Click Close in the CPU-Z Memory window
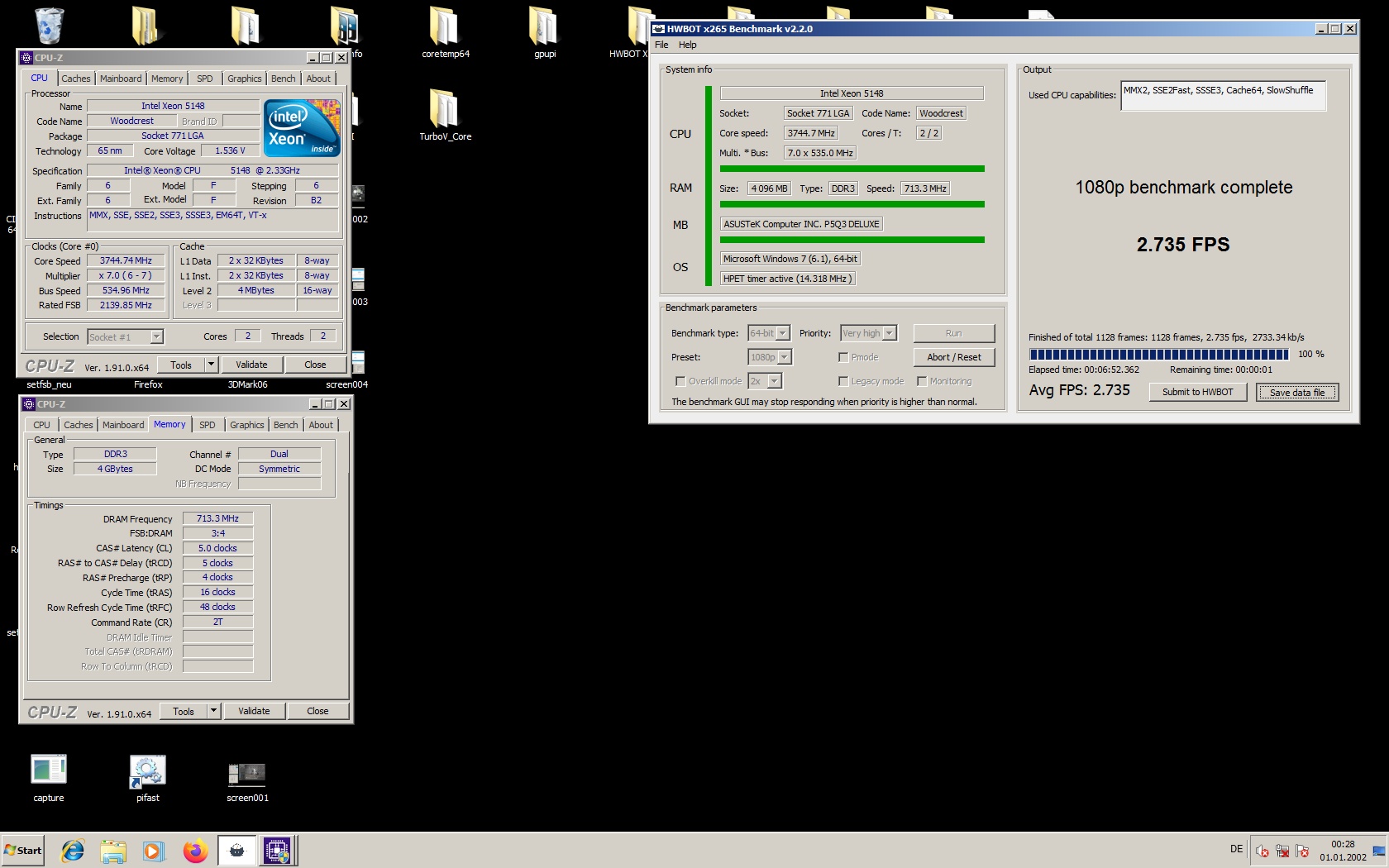This screenshot has height=868, width=1389. click(317, 711)
